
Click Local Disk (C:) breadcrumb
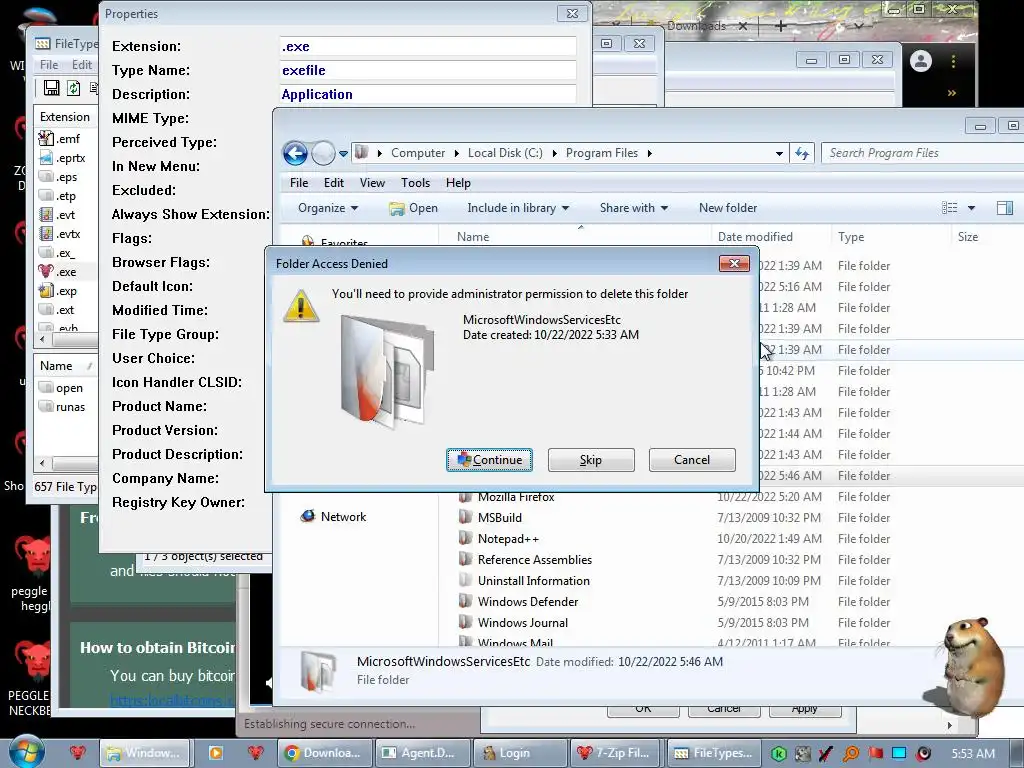[505, 153]
